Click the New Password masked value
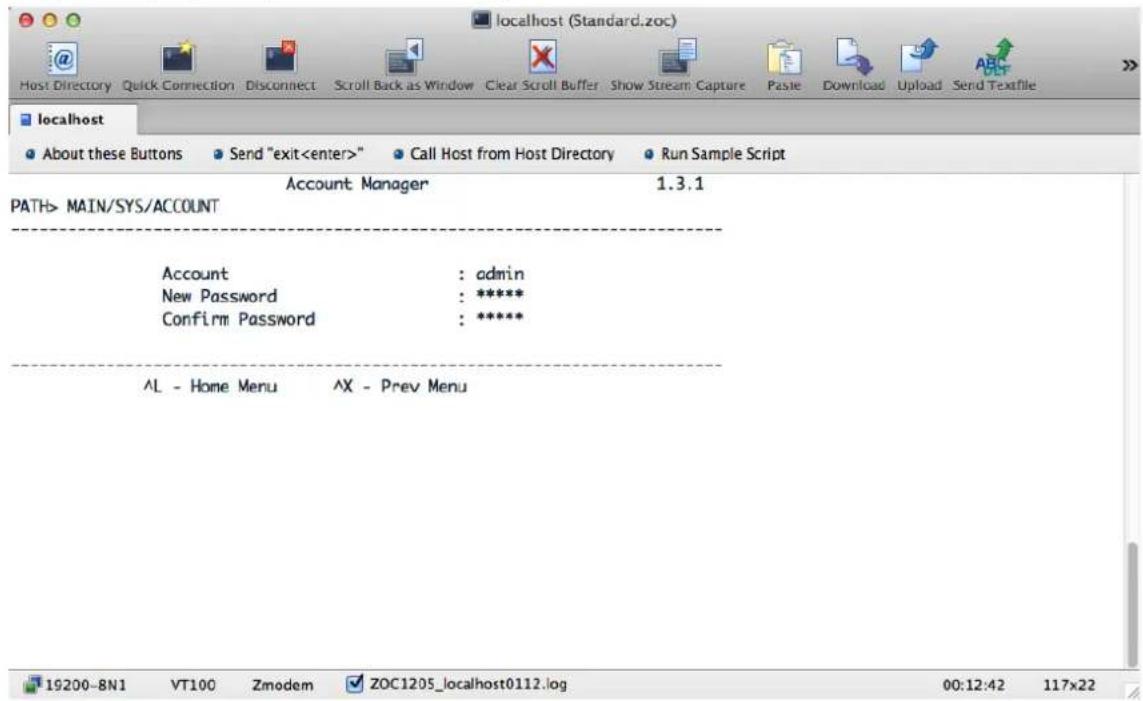The image size is (1143, 701). 499,295
